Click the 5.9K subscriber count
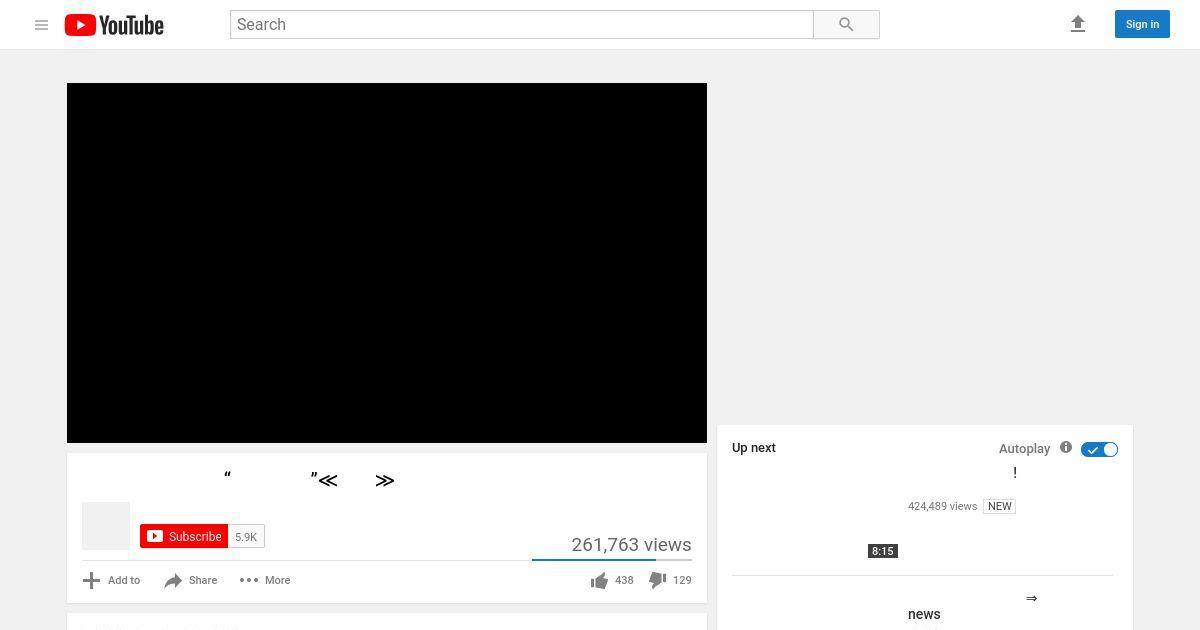Screen dimensions: 1200x630 coord(246,537)
